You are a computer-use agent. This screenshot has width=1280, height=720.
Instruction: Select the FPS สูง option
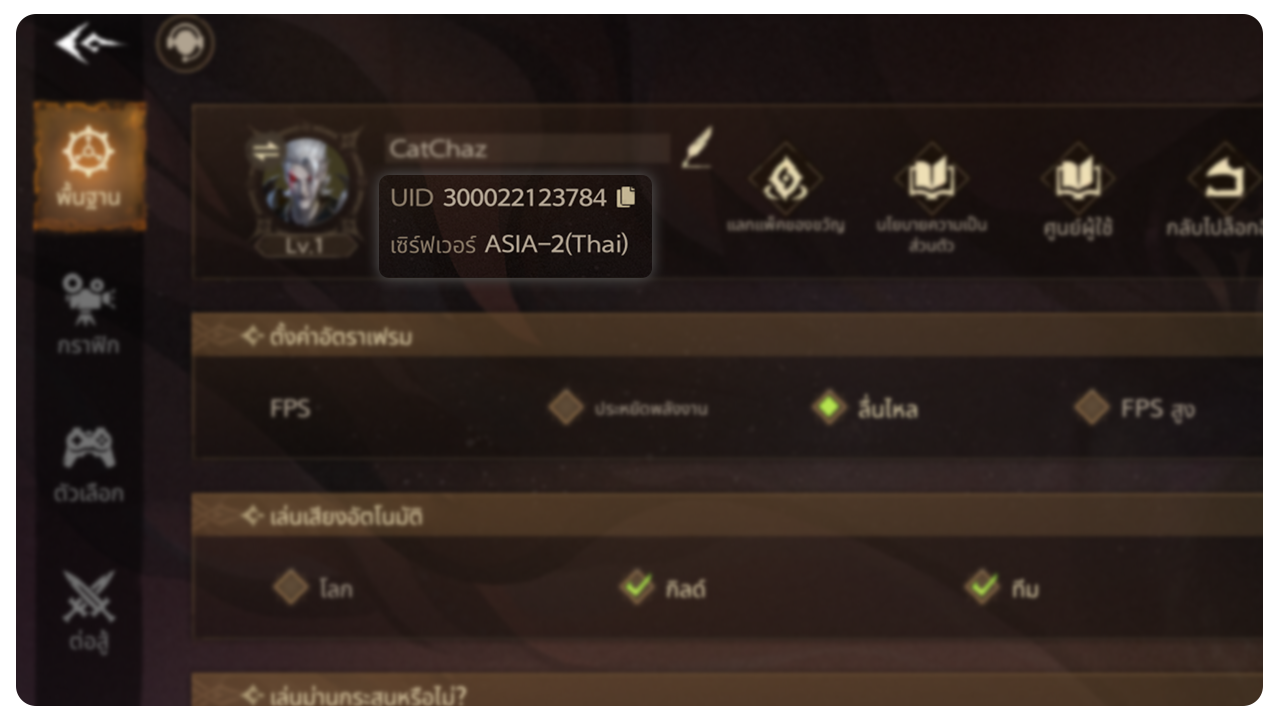tap(1091, 408)
